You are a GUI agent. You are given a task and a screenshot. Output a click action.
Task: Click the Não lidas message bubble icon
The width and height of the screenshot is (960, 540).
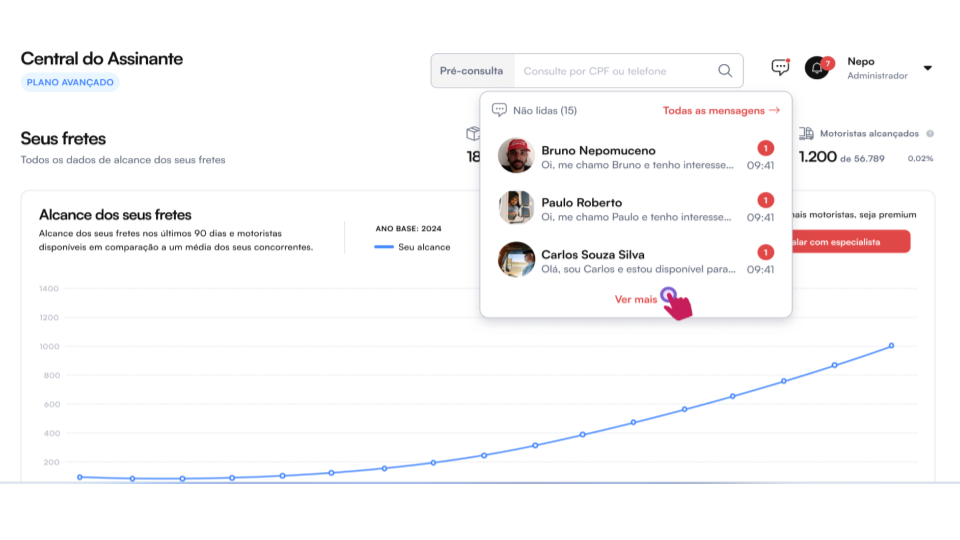(499, 110)
